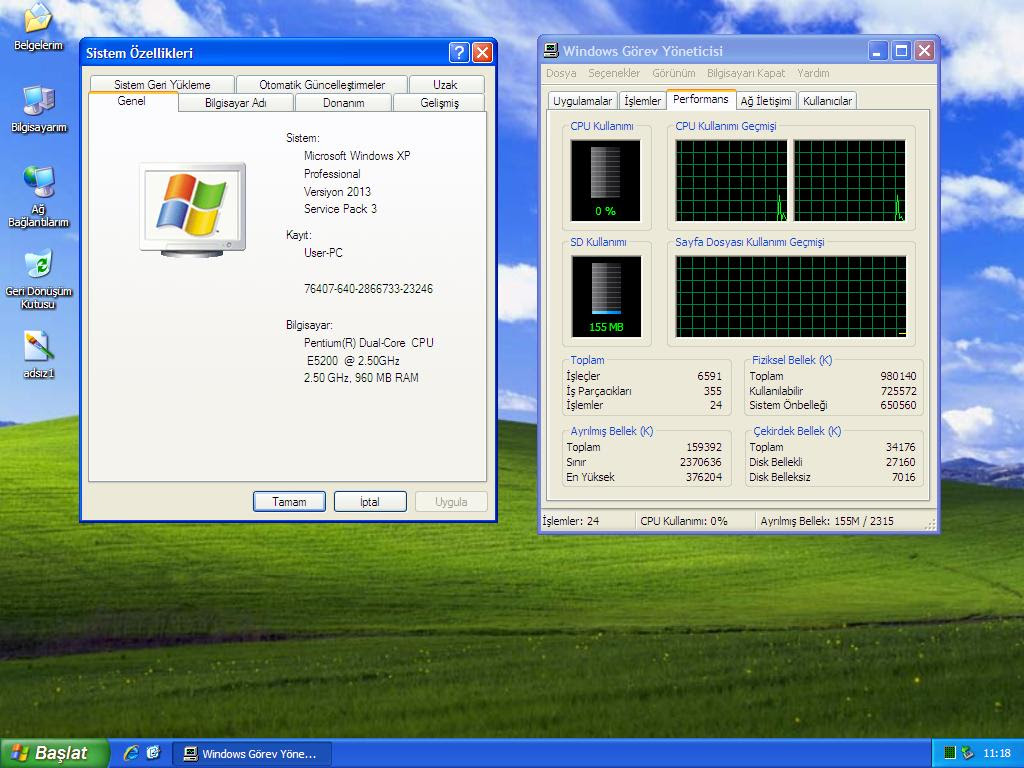The height and width of the screenshot is (768, 1024).
Task: Click the 2.50 GHz, 960 MB RAM text
Action: (x=361, y=377)
